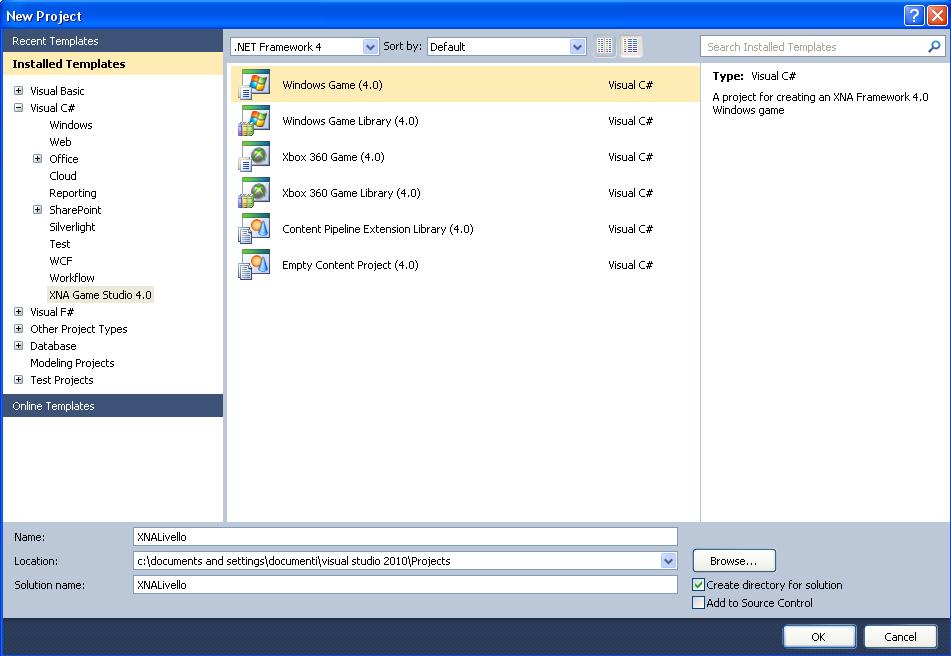951x656 pixels.
Task: Select the Web tree item
Action: pyautogui.click(x=61, y=142)
